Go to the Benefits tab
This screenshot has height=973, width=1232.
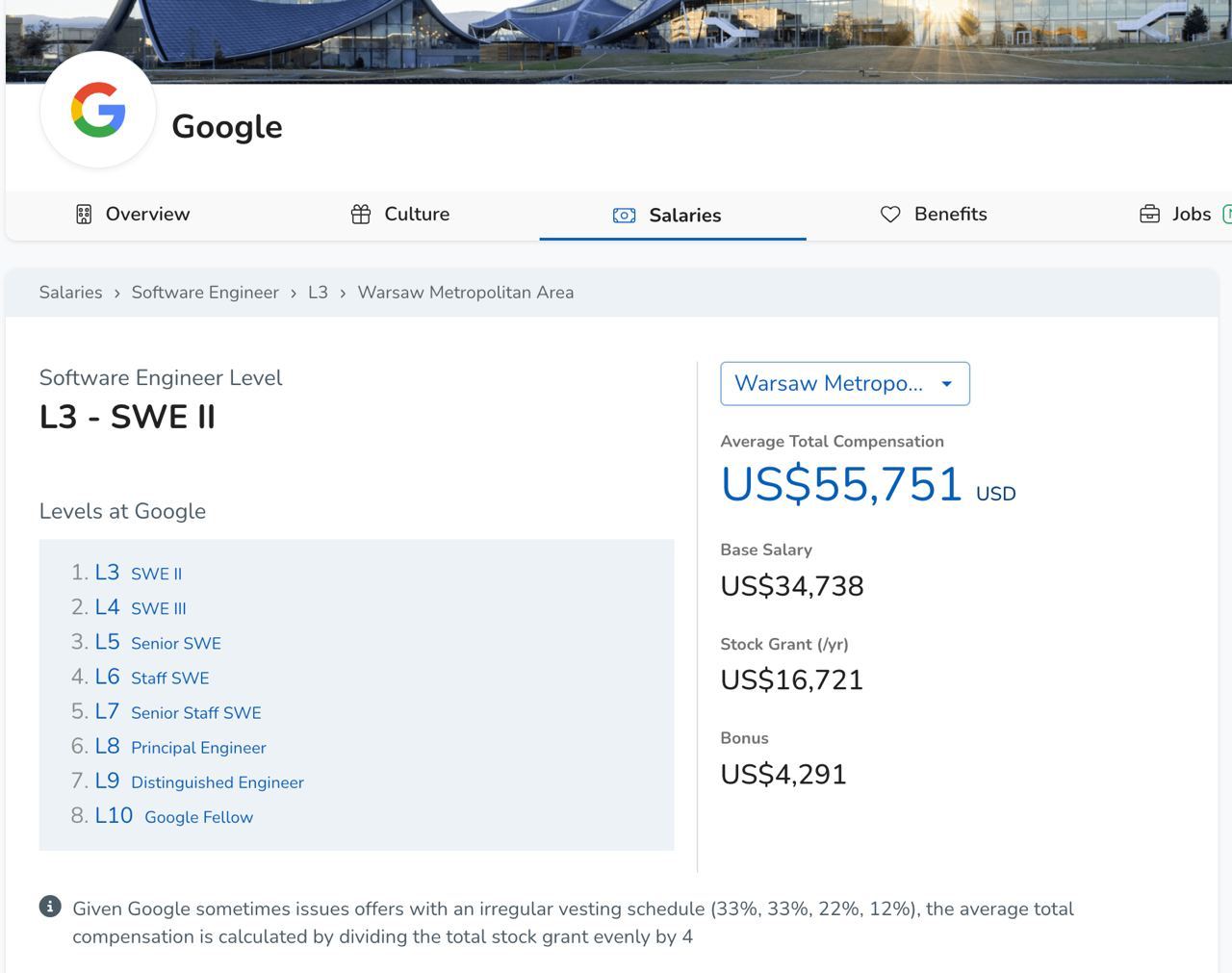click(934, 215)
